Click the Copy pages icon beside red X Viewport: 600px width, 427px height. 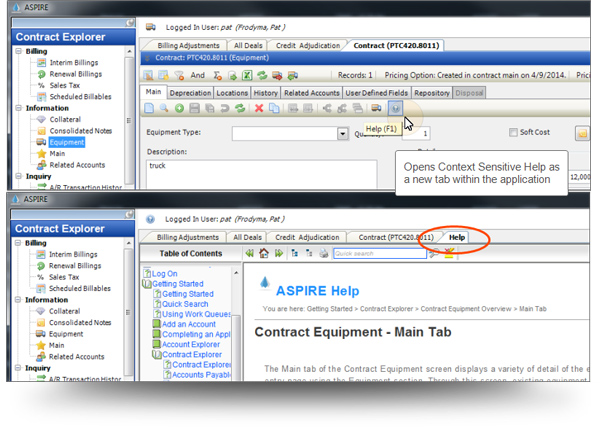(x=274, y=108)
